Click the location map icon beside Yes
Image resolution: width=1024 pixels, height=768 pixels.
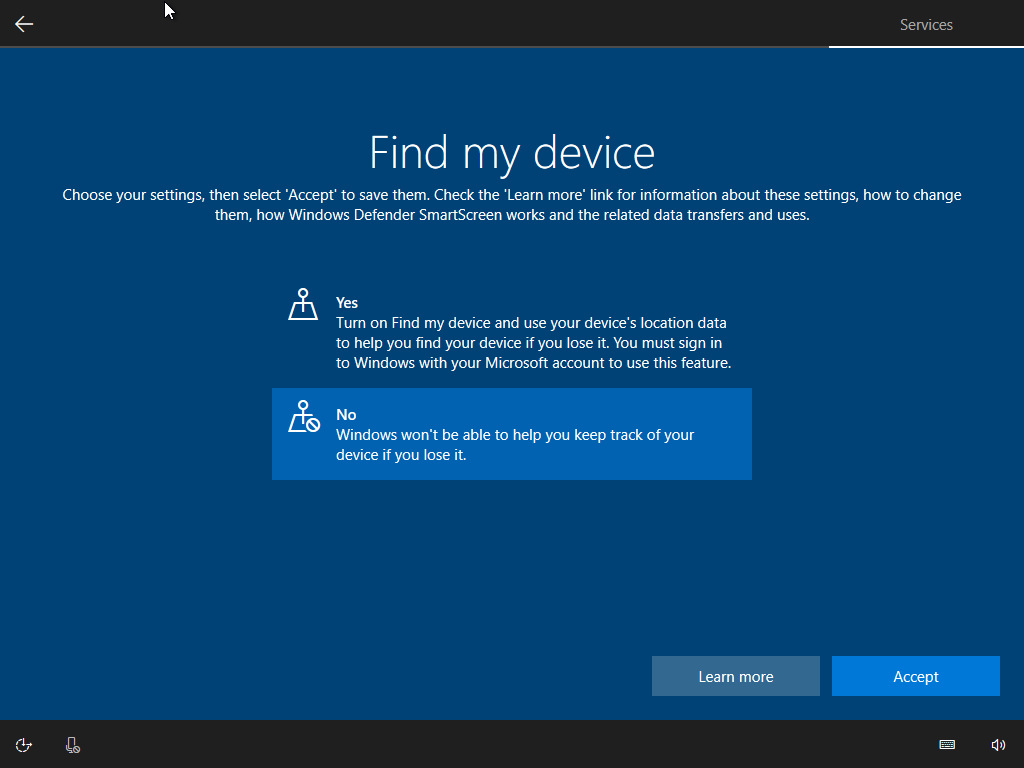coord(303,304)
